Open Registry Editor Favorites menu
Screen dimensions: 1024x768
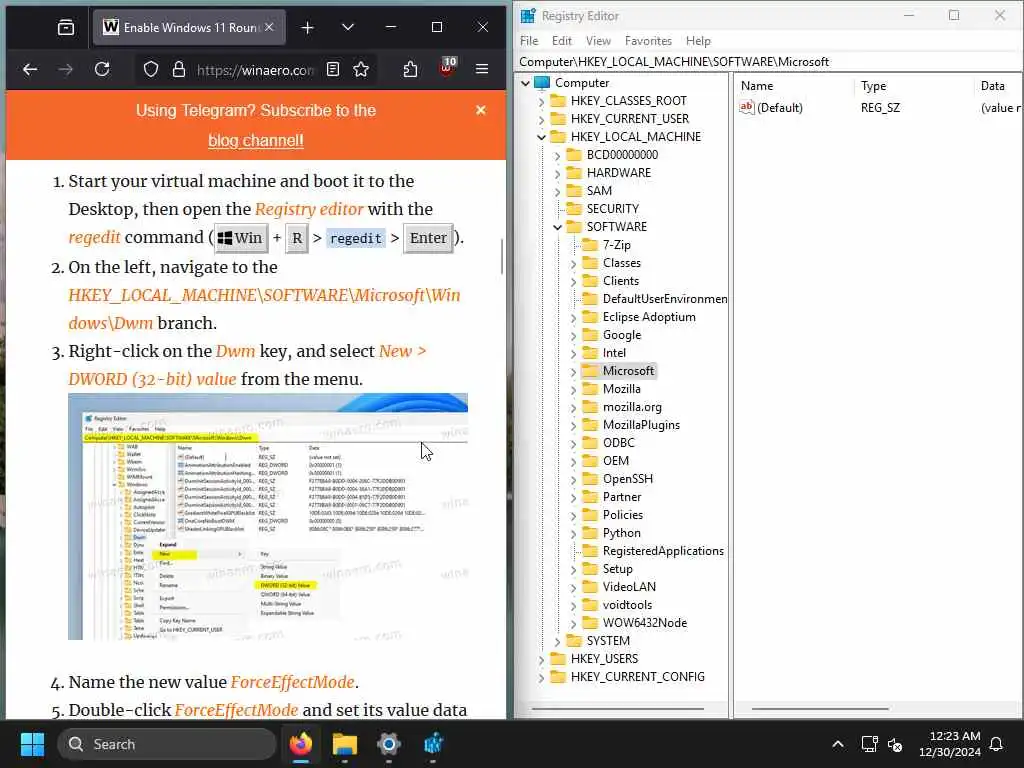pyautogui.click(x=648, y=40)
